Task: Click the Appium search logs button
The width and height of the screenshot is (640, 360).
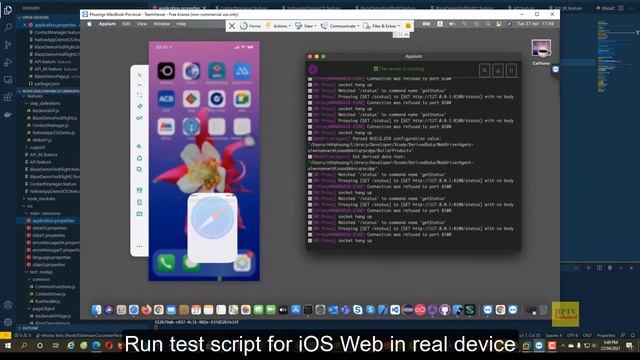Action: pos(484,70)
